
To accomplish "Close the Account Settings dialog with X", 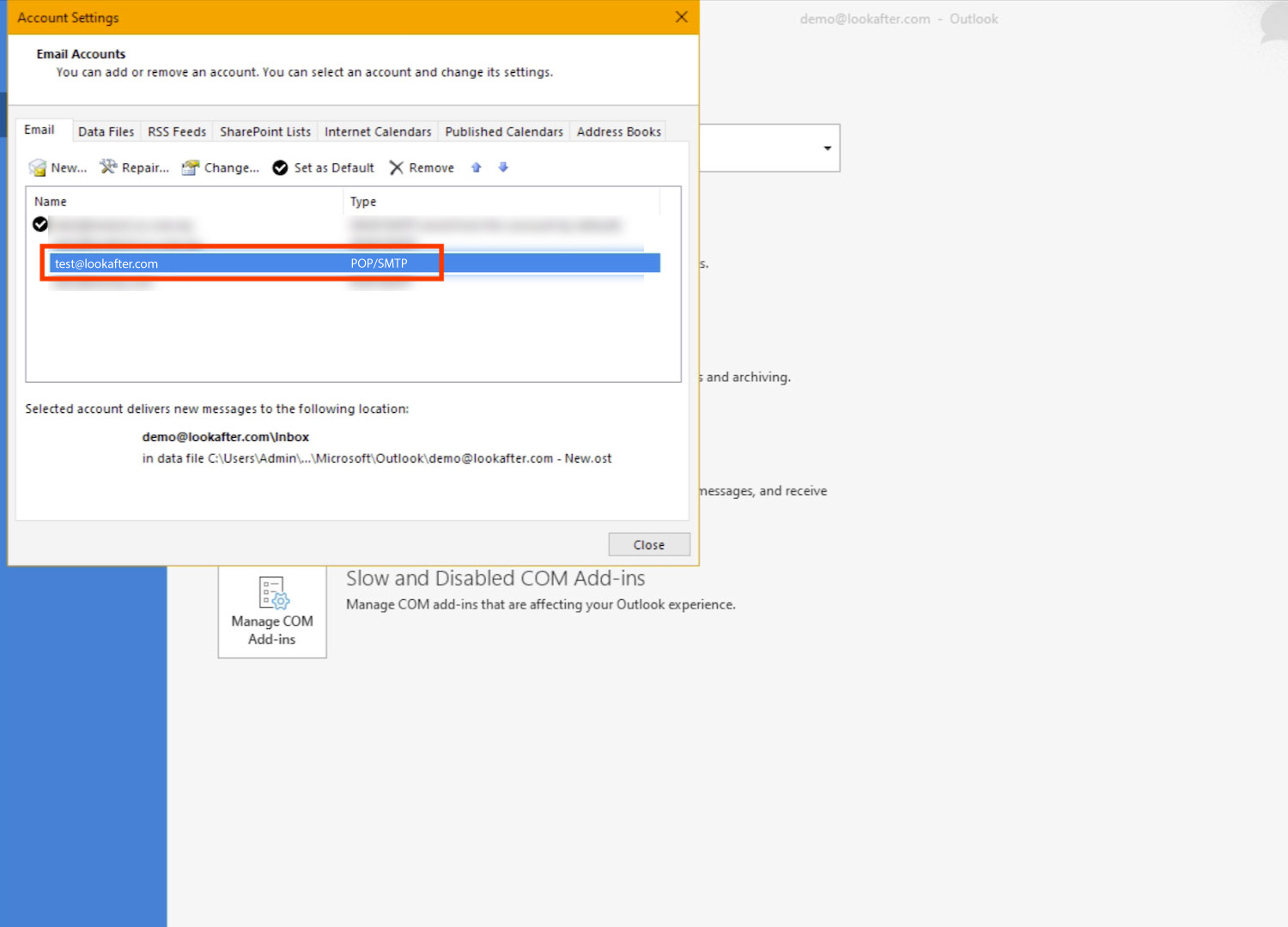I will (682, 17).
